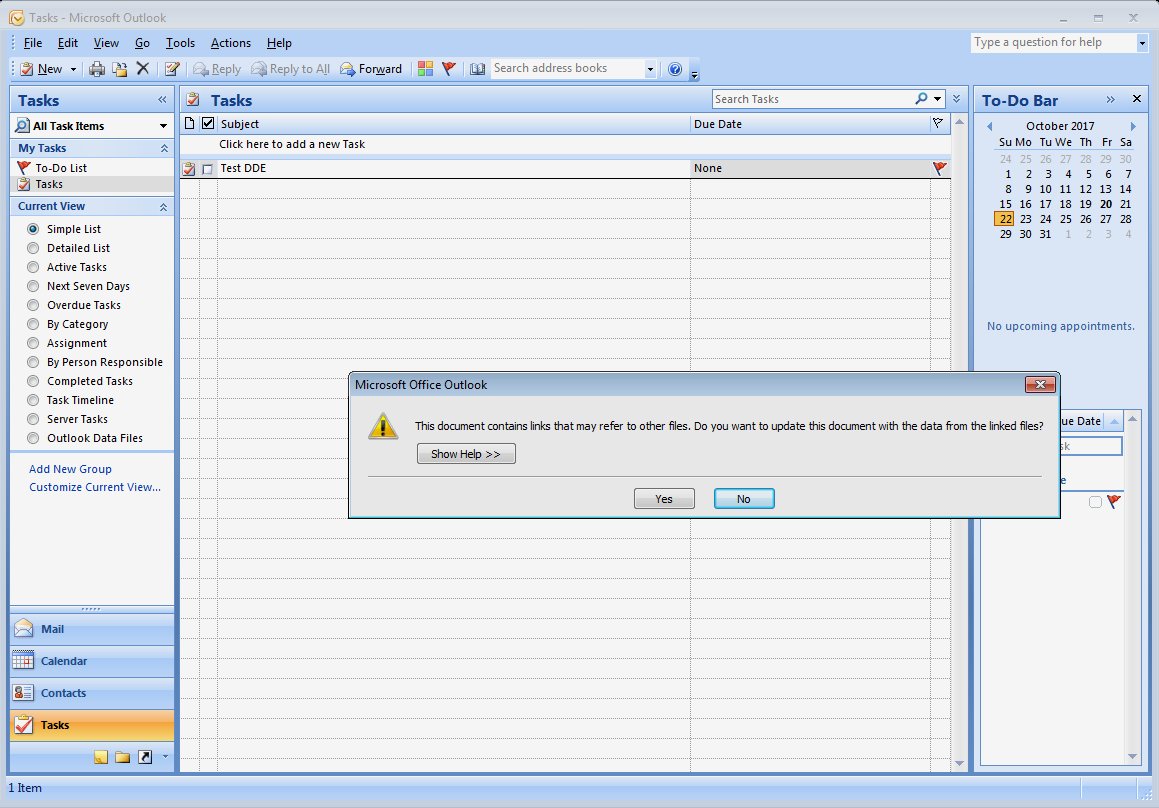This screenshot has width=1159, height=808.
Task: Collapse the Current View group
Action: [x=163, y=207]
